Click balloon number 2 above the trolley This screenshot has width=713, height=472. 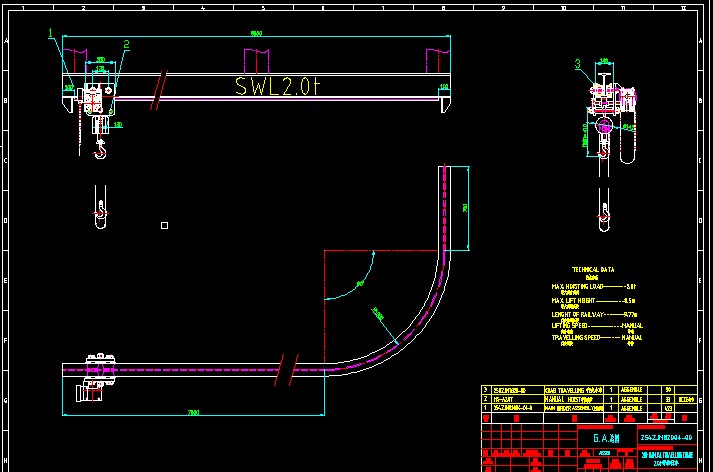click(126, 45)
